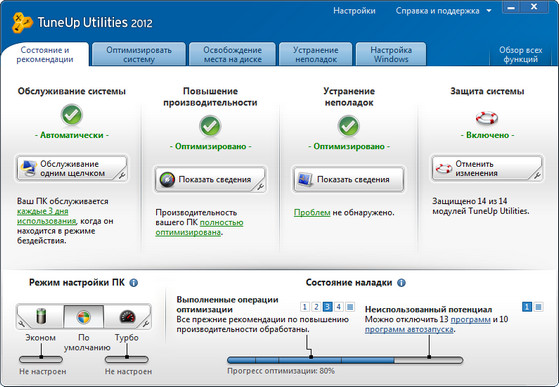Open wrench settings on Отменить изменения button
This screenshot has height=387, width=559.
click(x=537, y=175)
